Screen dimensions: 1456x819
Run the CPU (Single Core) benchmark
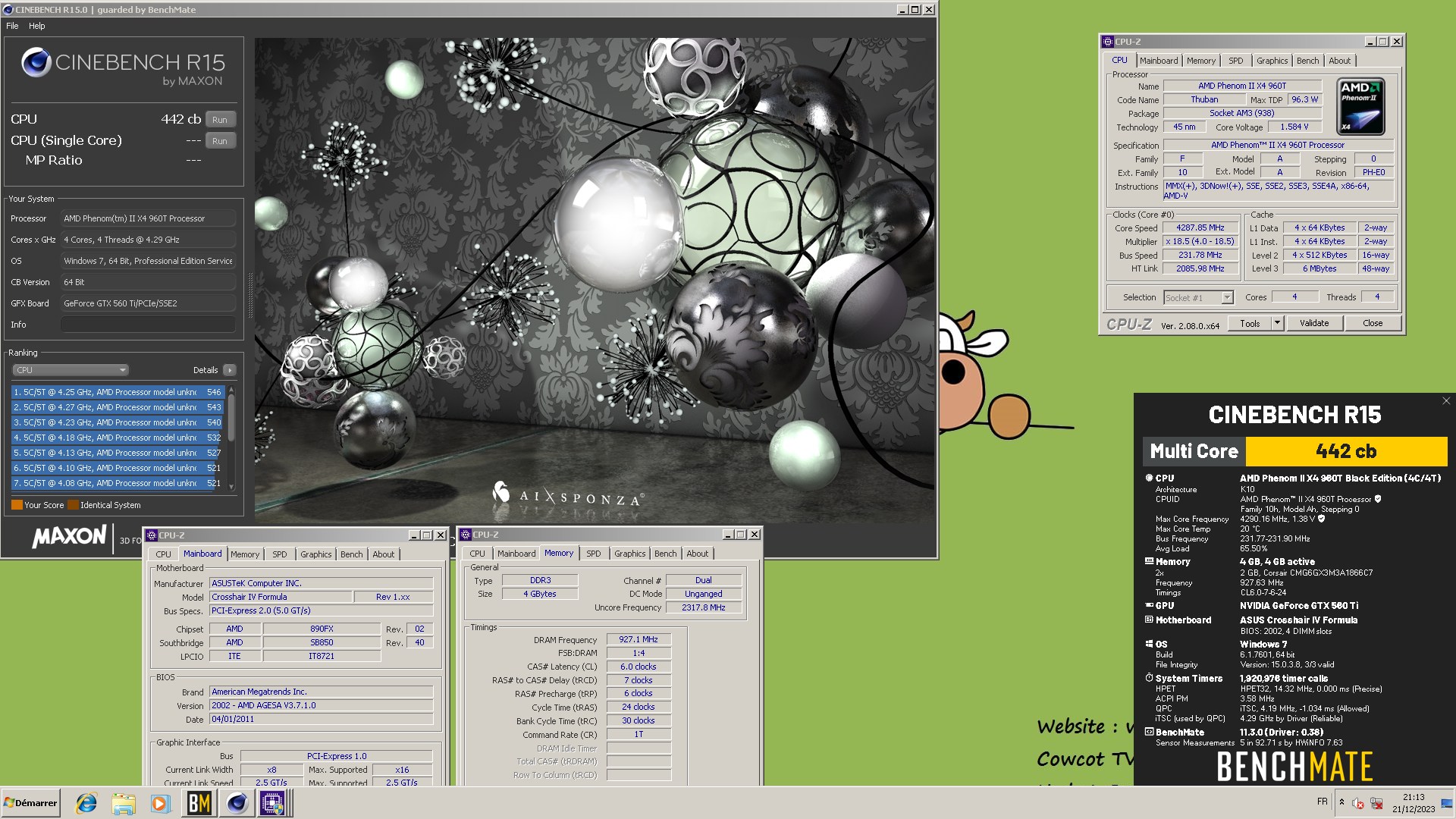point(220,140)
